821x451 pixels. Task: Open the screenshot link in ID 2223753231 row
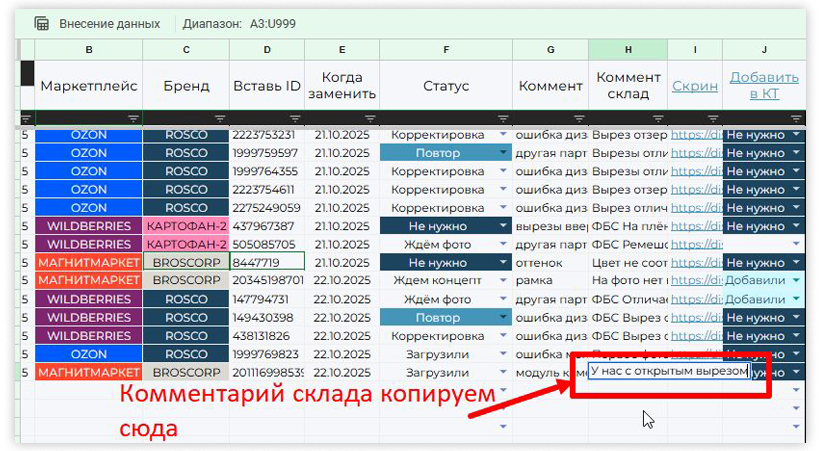tap(696, 135)
